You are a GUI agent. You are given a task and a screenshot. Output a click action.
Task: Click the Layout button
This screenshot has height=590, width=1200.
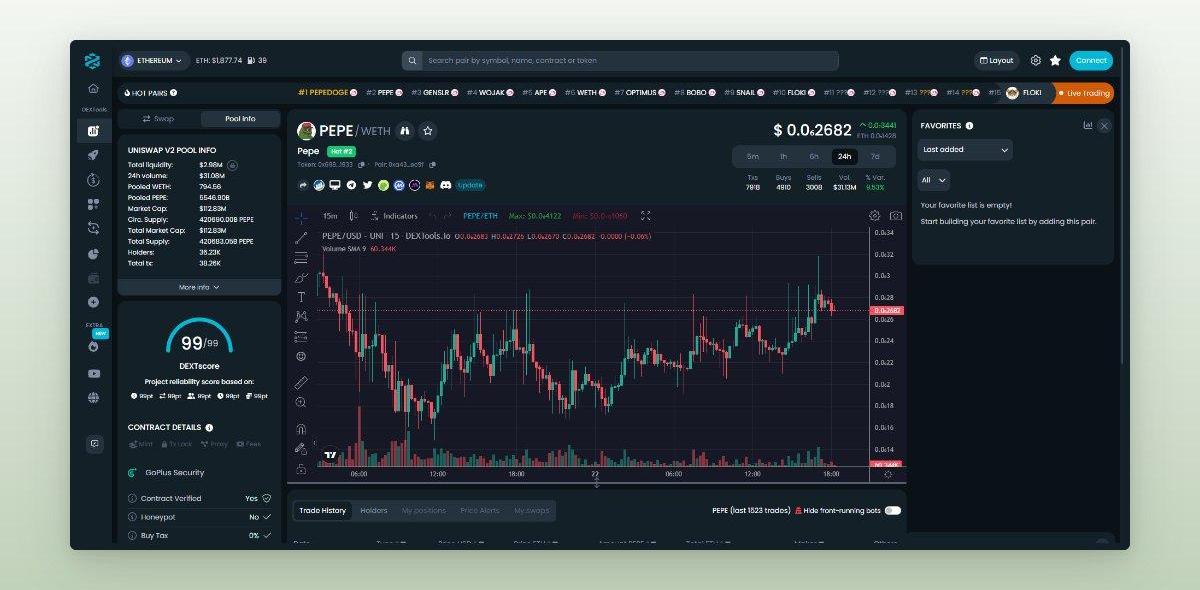[996, 61]
